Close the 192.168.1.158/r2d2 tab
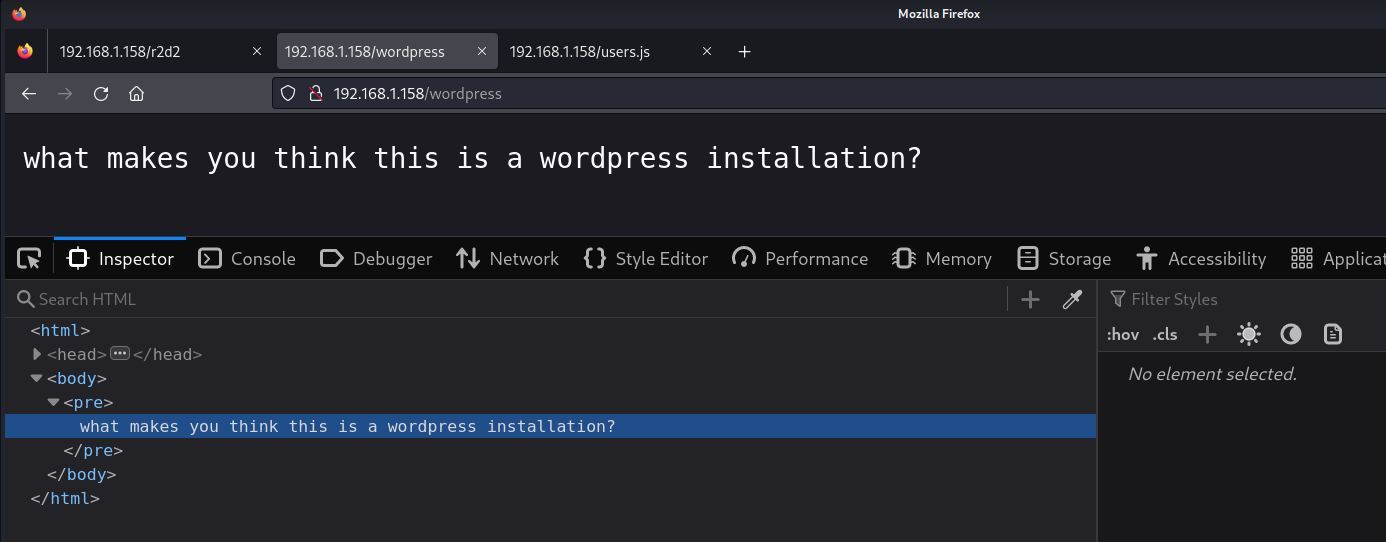Image resolution: width=1386 pixels, height=542 pixels. pos(257,51)
